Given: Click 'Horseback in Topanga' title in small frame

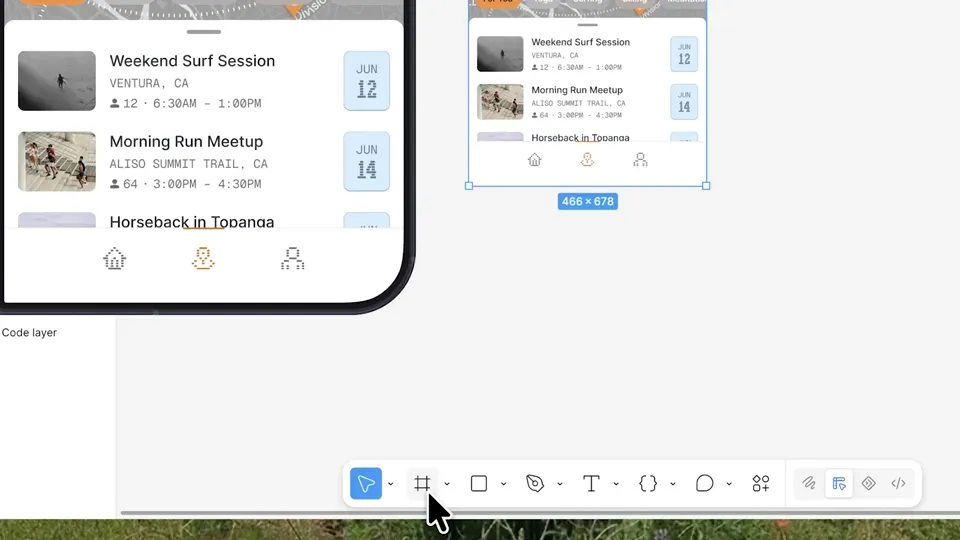Looking at the screenshot, I should click(x=580, y=138).
